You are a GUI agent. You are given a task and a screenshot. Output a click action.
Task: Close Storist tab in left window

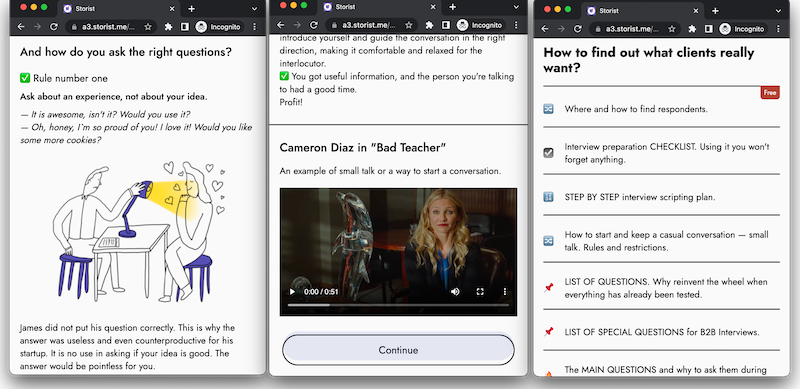pyautogui.click(x=172, y=9)
